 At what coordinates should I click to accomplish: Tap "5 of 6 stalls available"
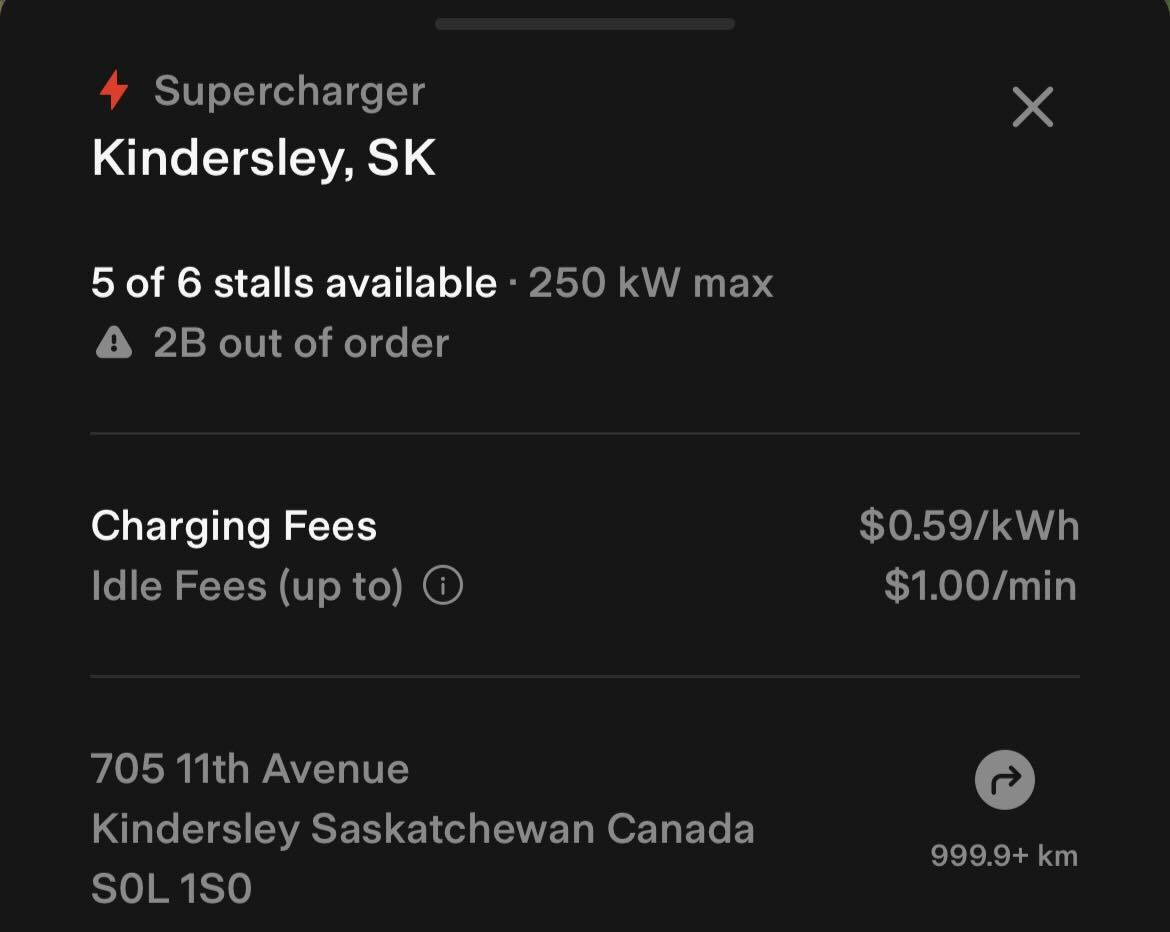[x=293, y=283]
